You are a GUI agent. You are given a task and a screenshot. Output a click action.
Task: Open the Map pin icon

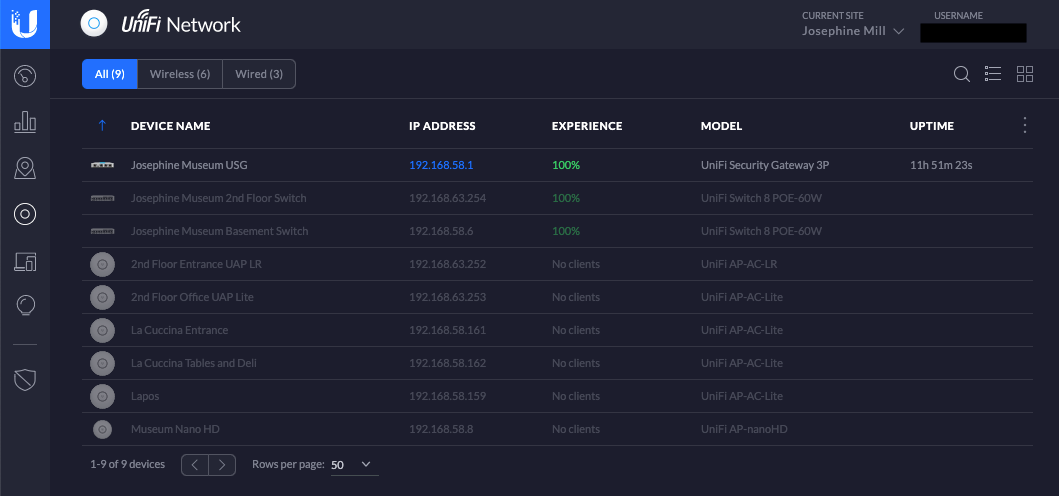25,168
